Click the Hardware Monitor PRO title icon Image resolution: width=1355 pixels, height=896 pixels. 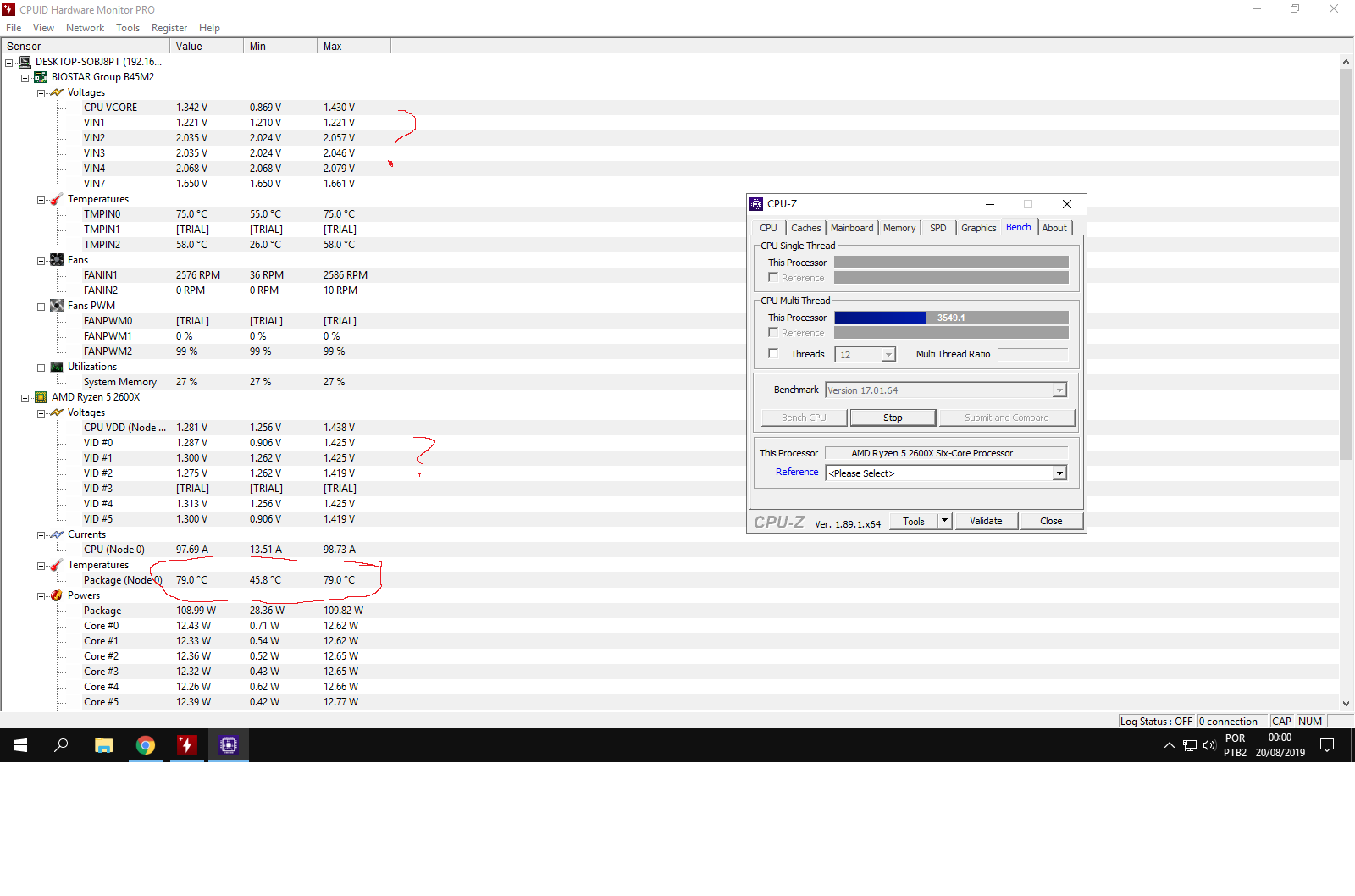click(x=8, y=9)
